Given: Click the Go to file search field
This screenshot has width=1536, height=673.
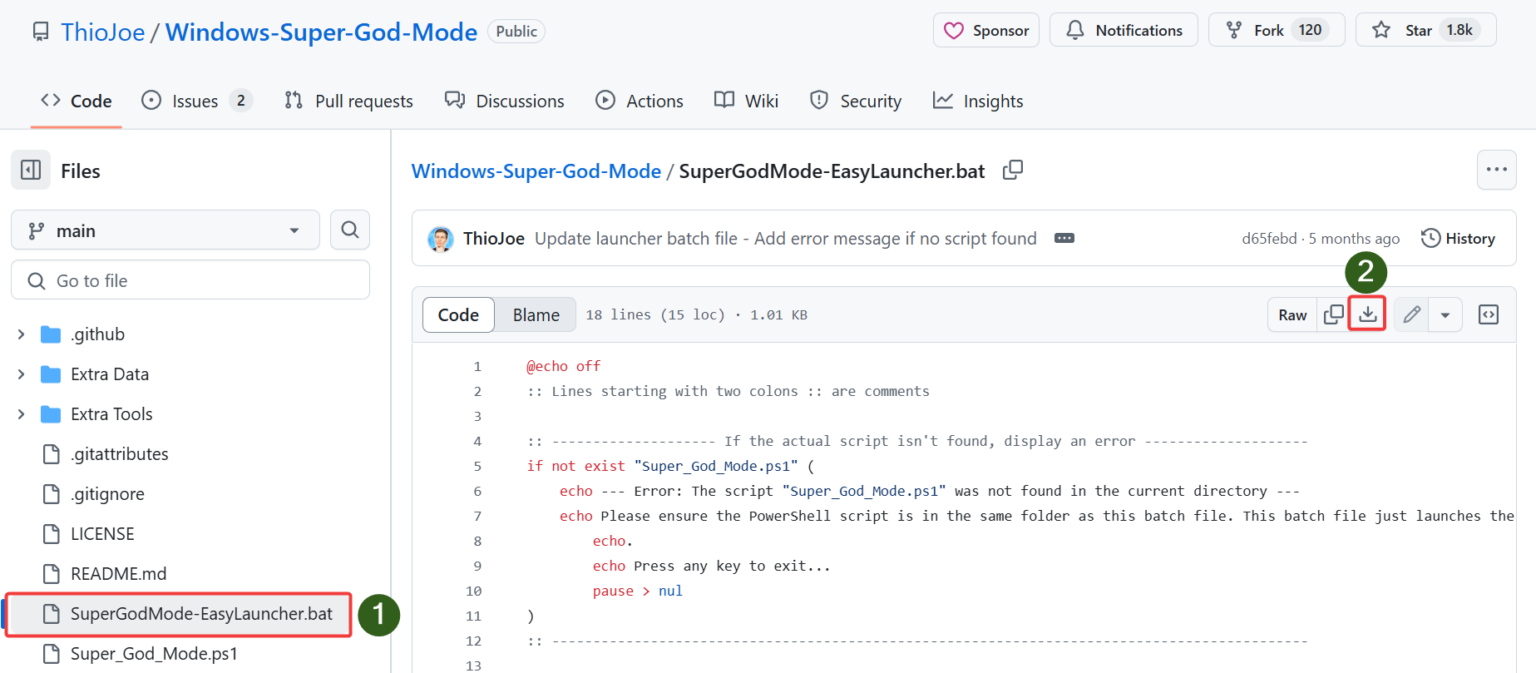Looking at the screenshot, I should point(190,280).
